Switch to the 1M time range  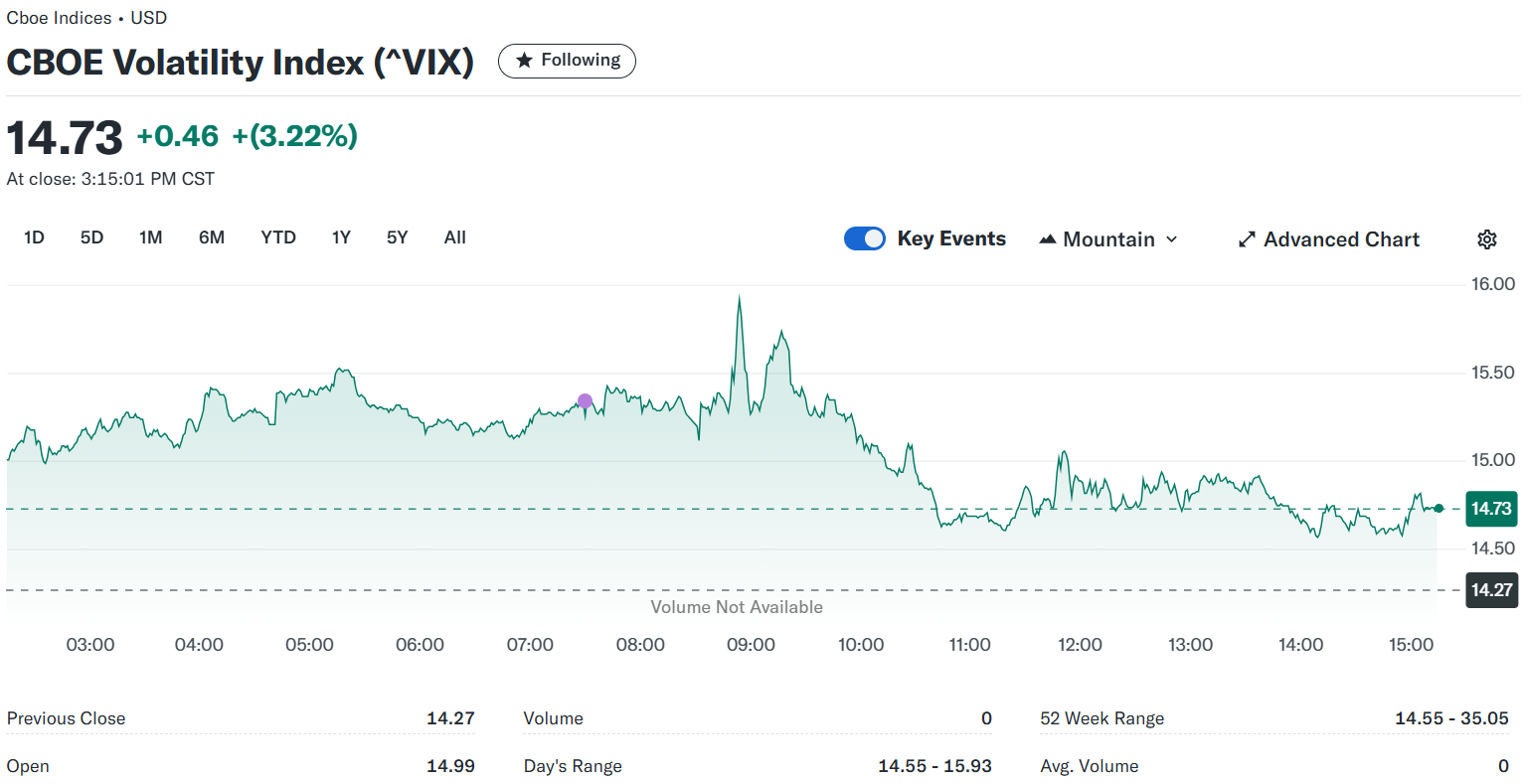coord(150,237)
